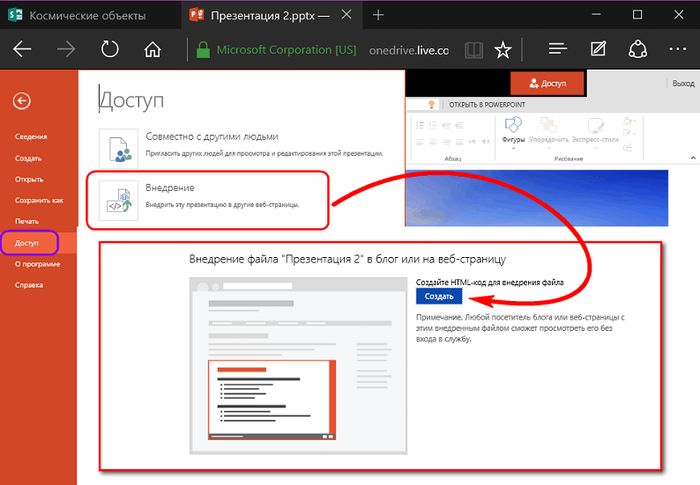The image size is (700, 485).
Task: Add page to favorites with star icon
Action: coord(503,49)
